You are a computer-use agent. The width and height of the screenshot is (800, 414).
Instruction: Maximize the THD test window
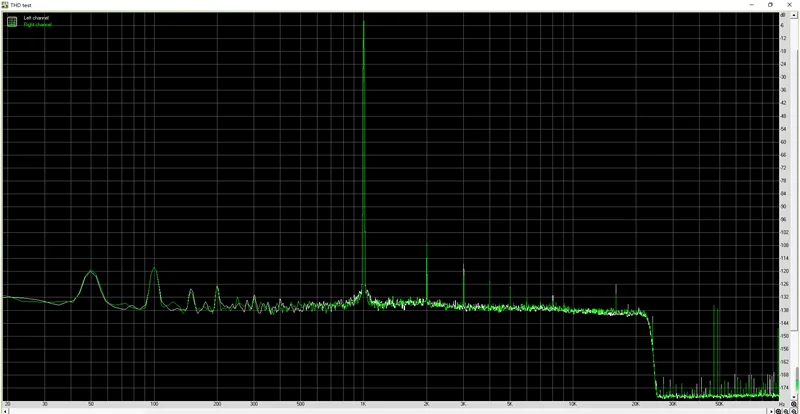click(x=770, y=4)
